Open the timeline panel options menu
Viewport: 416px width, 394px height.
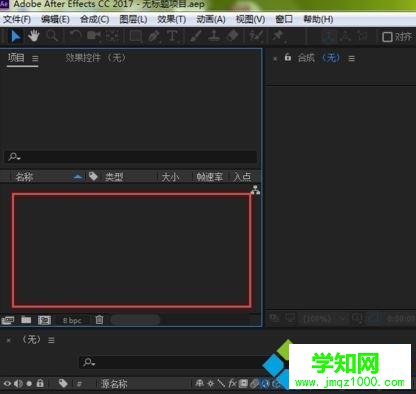tap(51, 340)
